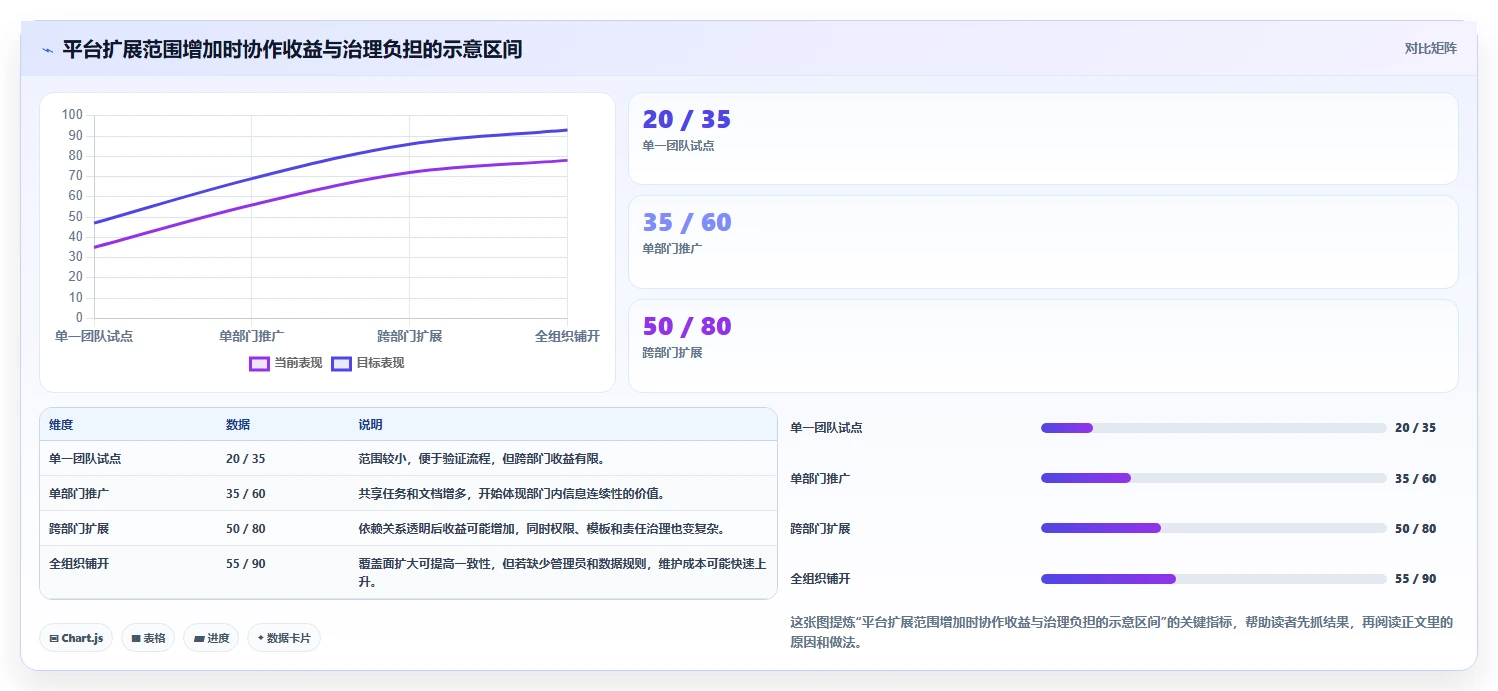Click description starting 覆盖面扩大可提高一致性
1498x691 pixels.
[x=562, y=573]
